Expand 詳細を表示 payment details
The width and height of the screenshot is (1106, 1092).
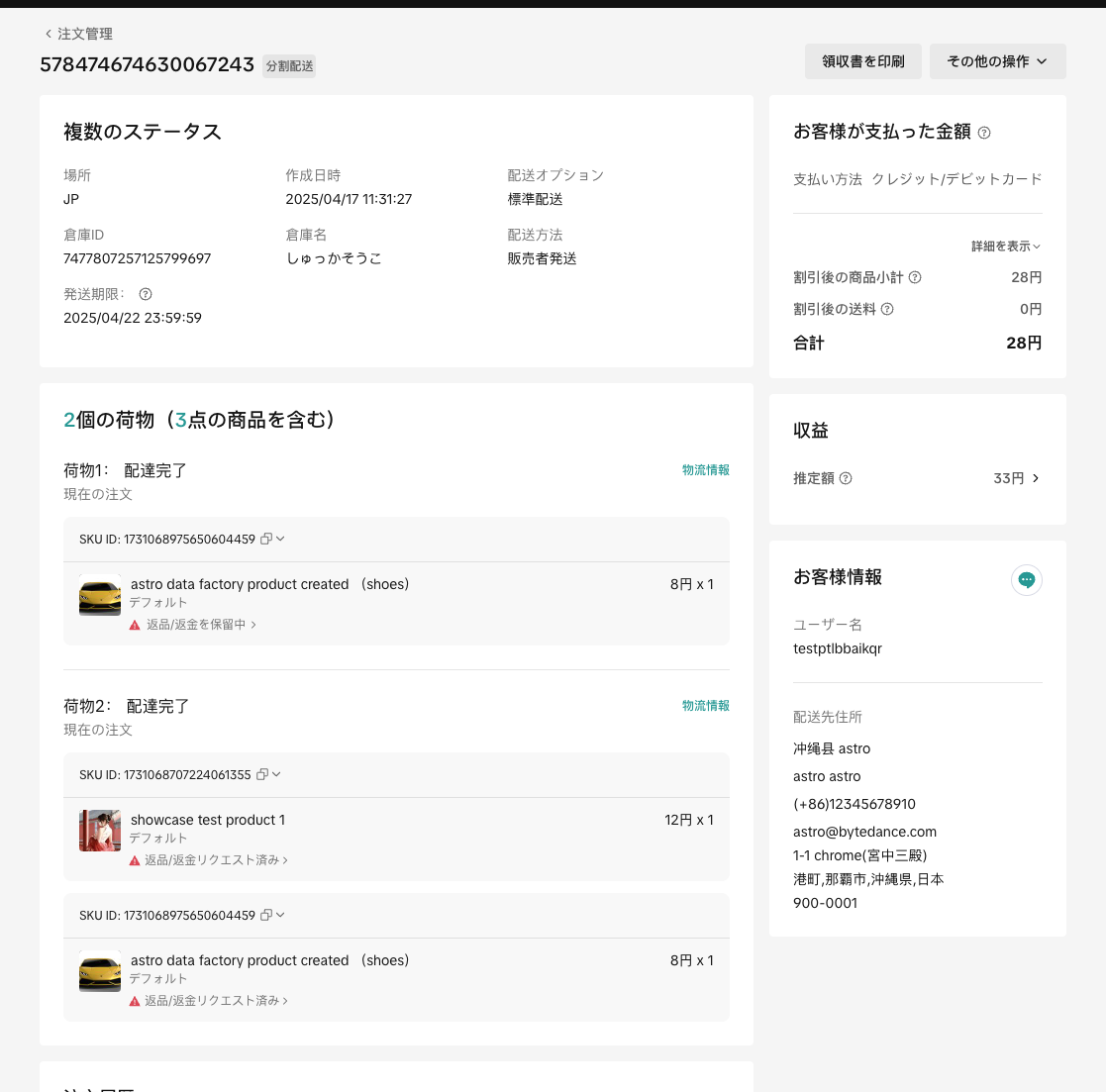pos(1005,247)
